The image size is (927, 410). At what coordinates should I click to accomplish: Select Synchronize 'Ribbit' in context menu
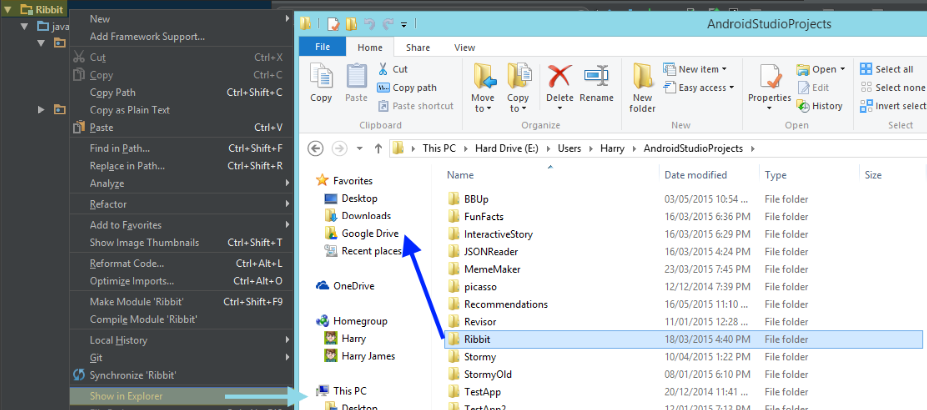[x=132, y=375]
